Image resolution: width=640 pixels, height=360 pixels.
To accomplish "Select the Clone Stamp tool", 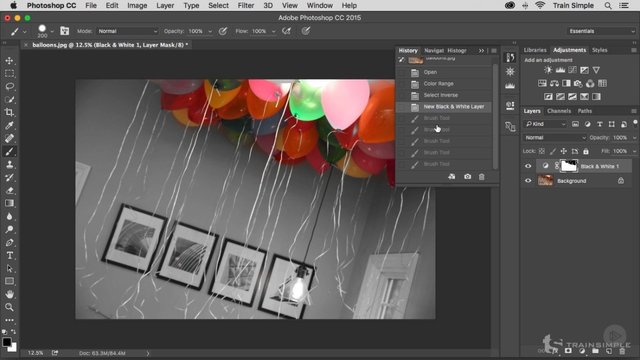I will 9,164.
